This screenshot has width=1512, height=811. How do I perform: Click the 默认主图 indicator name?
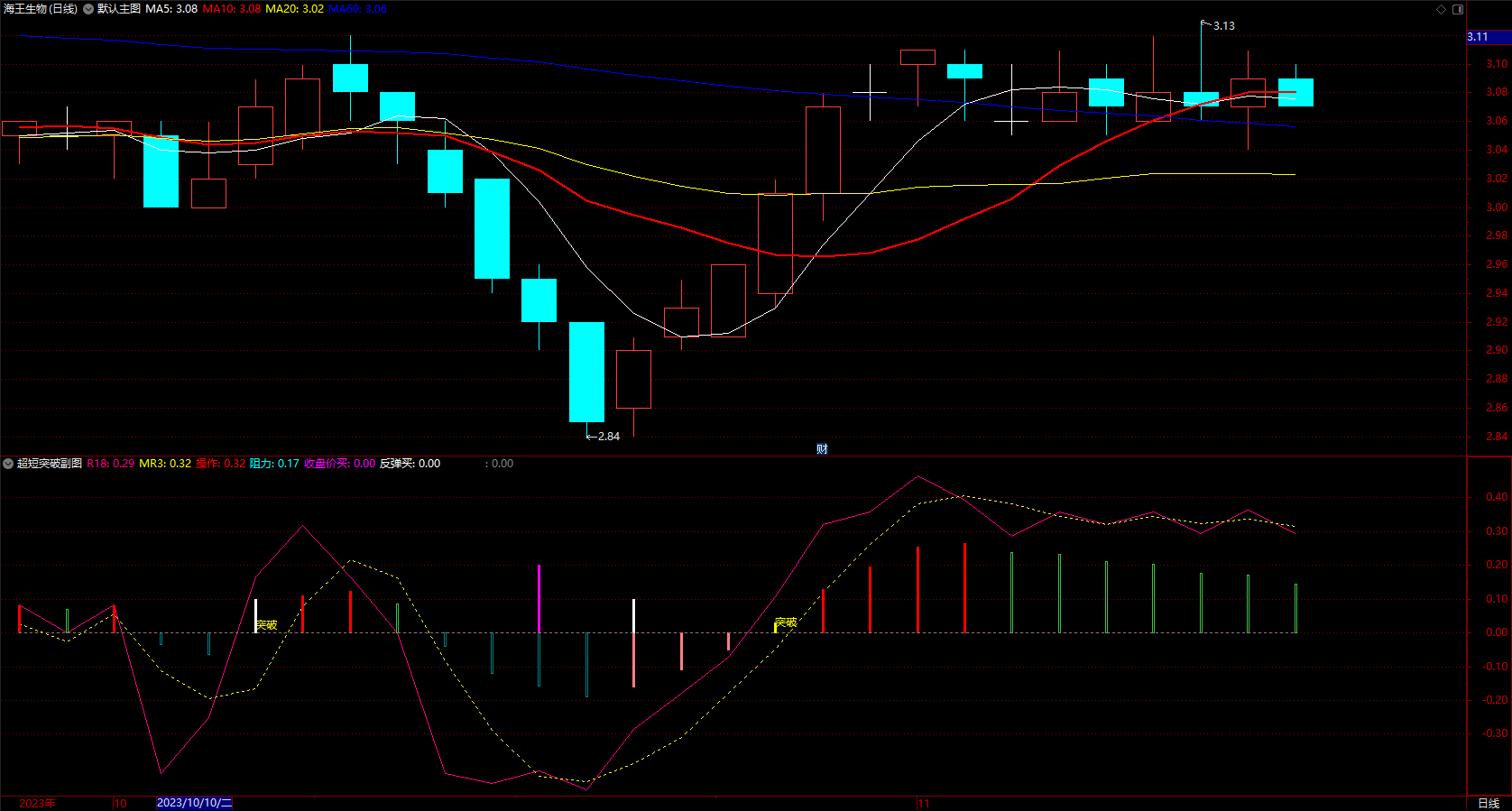click(x=119, y=9)
